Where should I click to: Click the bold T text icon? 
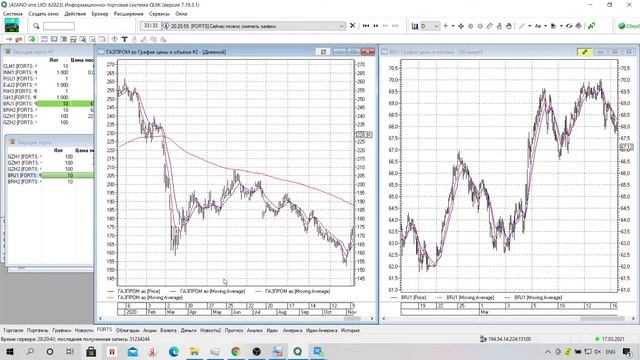click(124, 39)
